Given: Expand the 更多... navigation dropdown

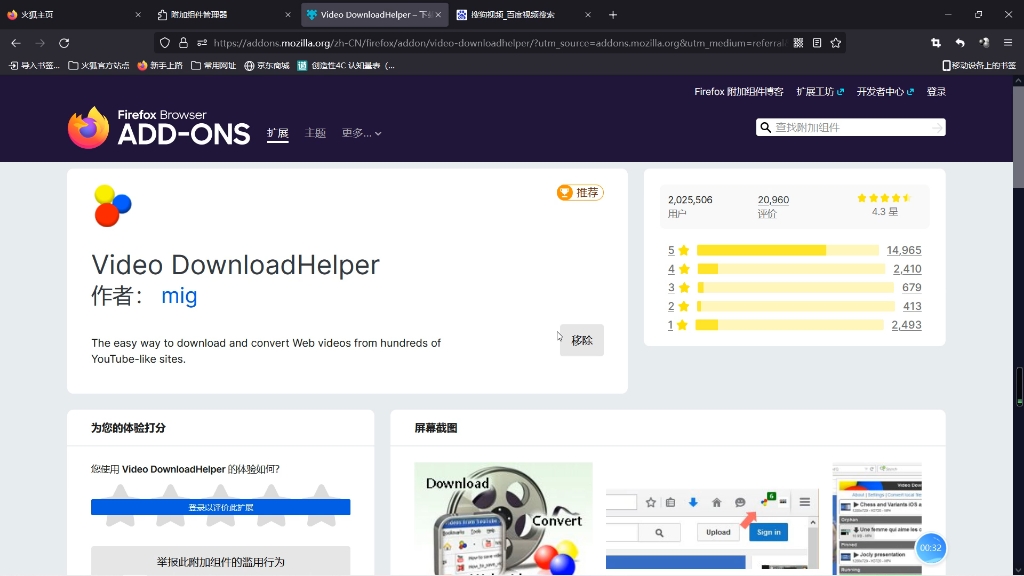Looking at the screenshot, I should (x=359, y=132).
